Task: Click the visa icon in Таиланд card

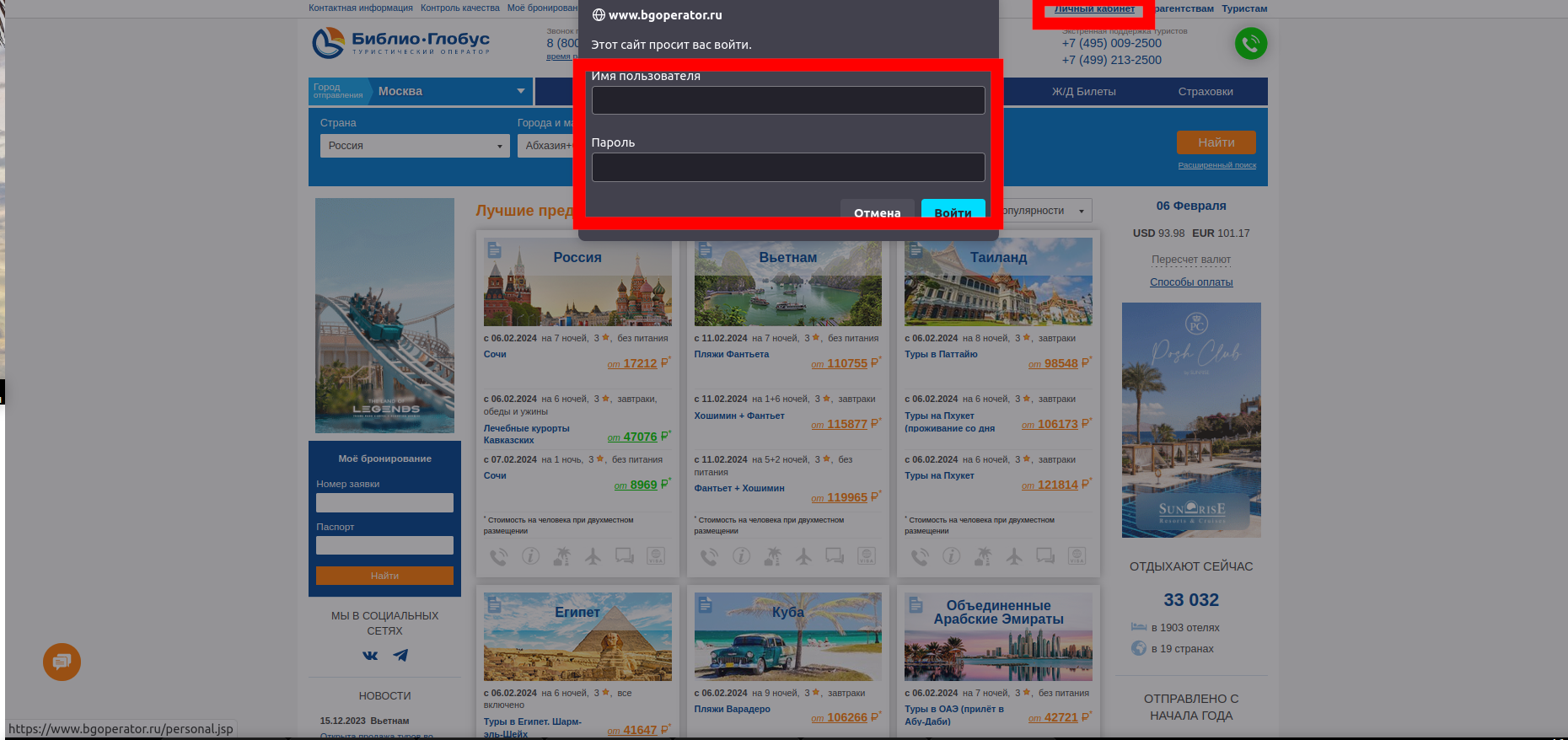Action: coord(1077,556)
